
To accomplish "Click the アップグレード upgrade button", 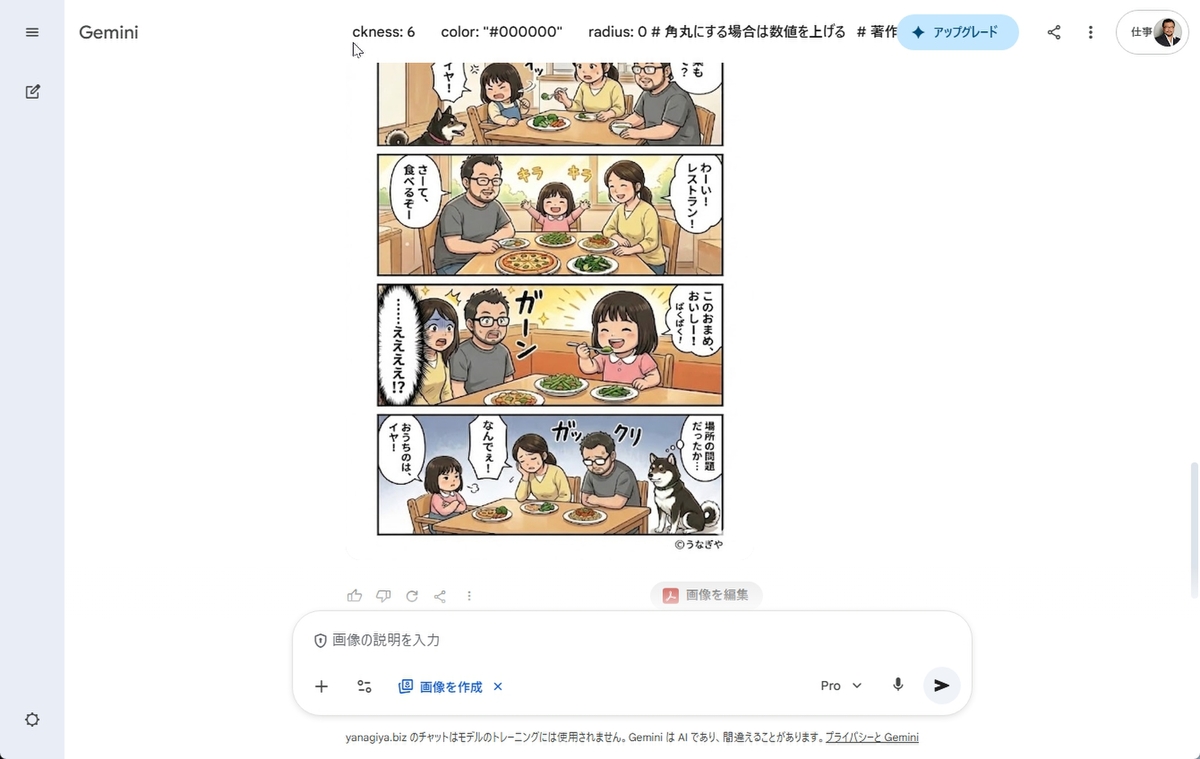I will (x=957, y=32).
